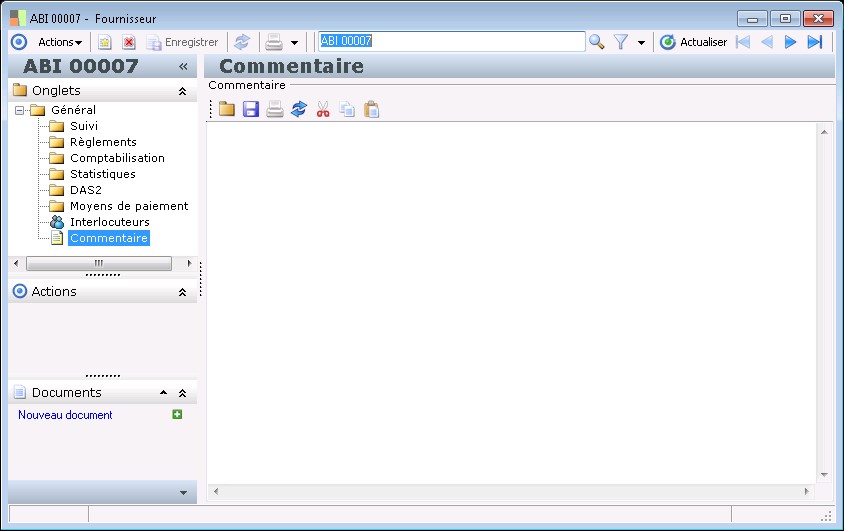Collapse the Documents section
The width and height of the screenshot is (844, 531).
(182, 393)
